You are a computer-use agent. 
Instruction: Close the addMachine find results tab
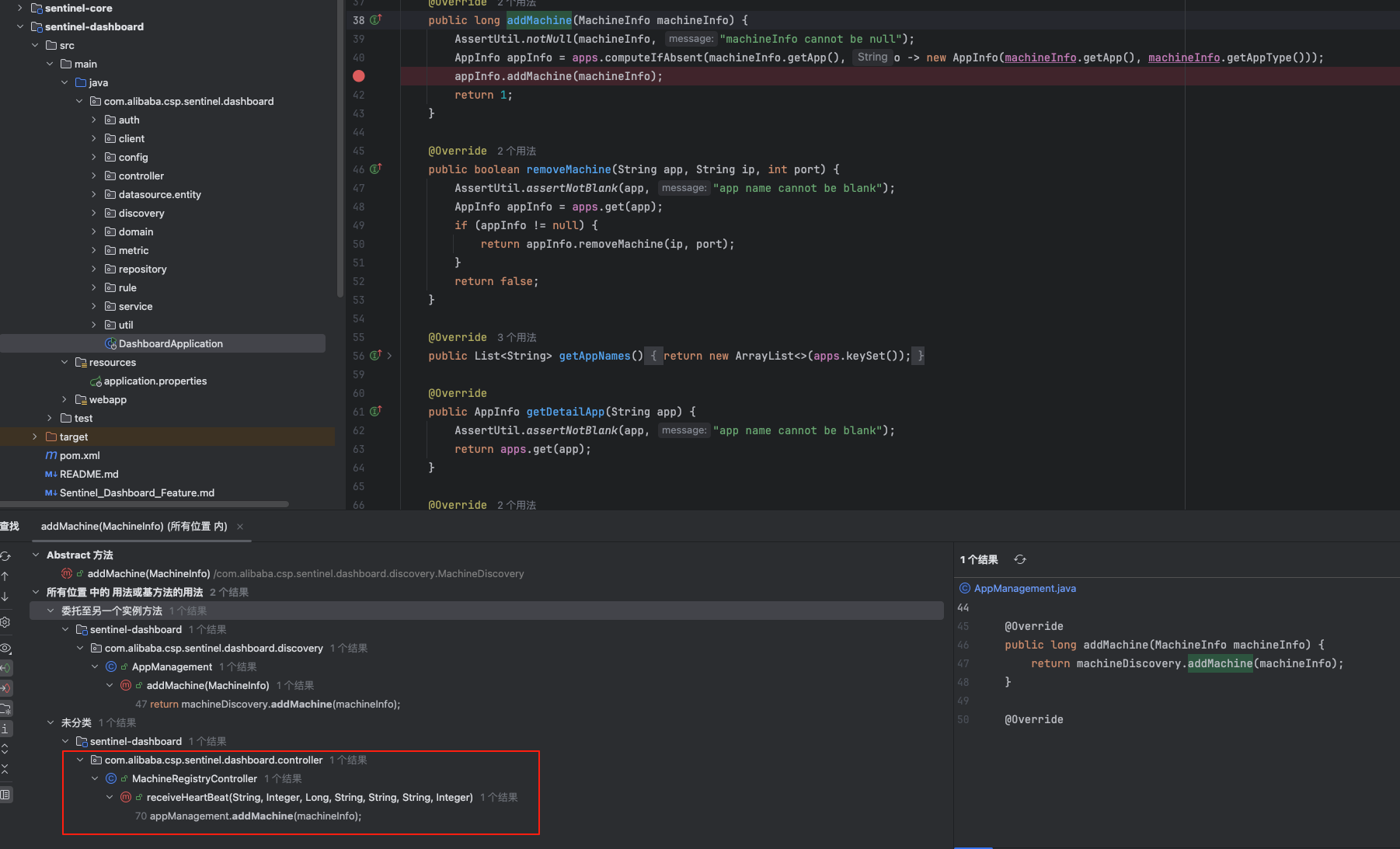[240, 527]
